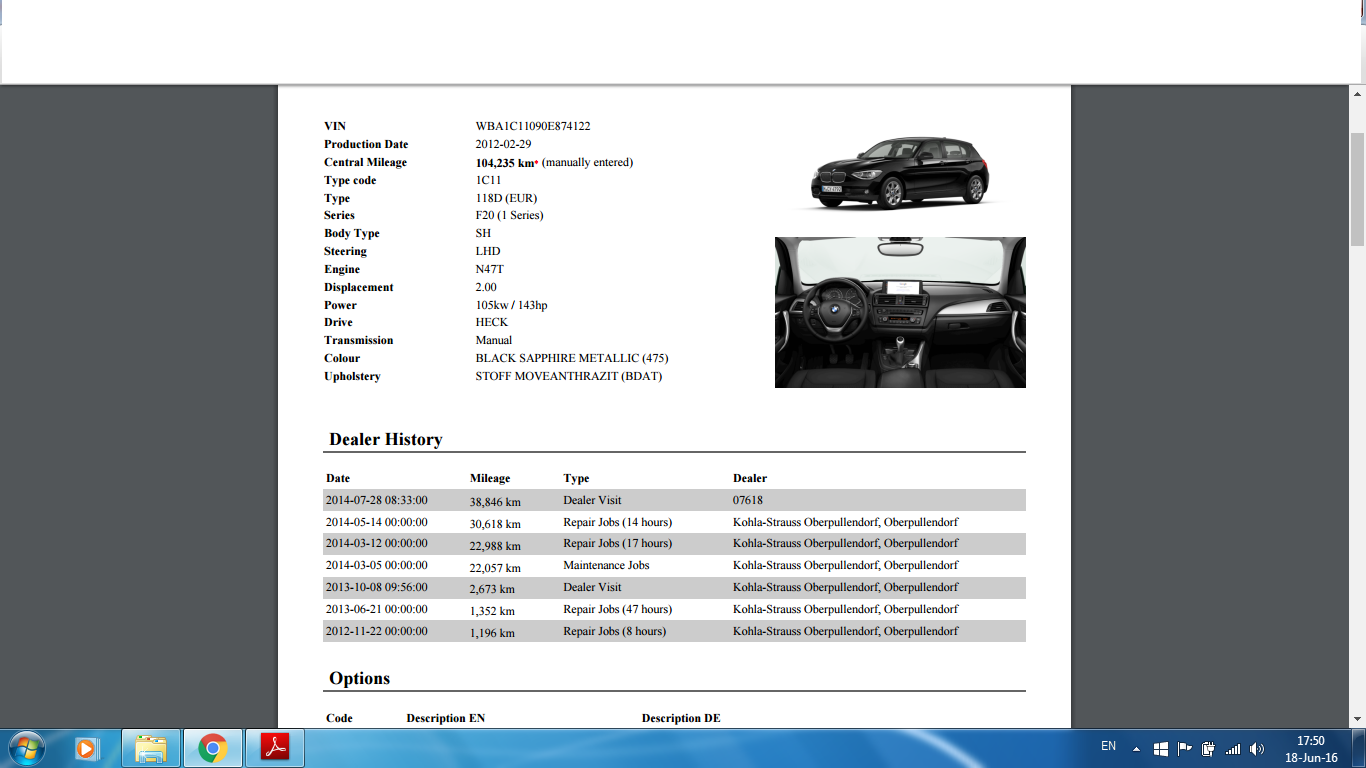Open Windows Explorer folder icon in taskbar
The image size is (1366, 768).
151,748
